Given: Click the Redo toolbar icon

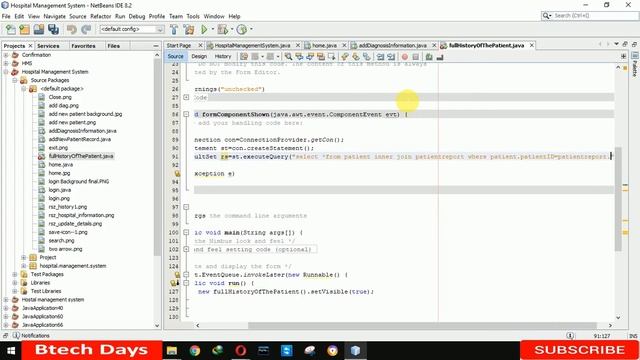Looking at the screenshot, I should [x=86, y=29].
